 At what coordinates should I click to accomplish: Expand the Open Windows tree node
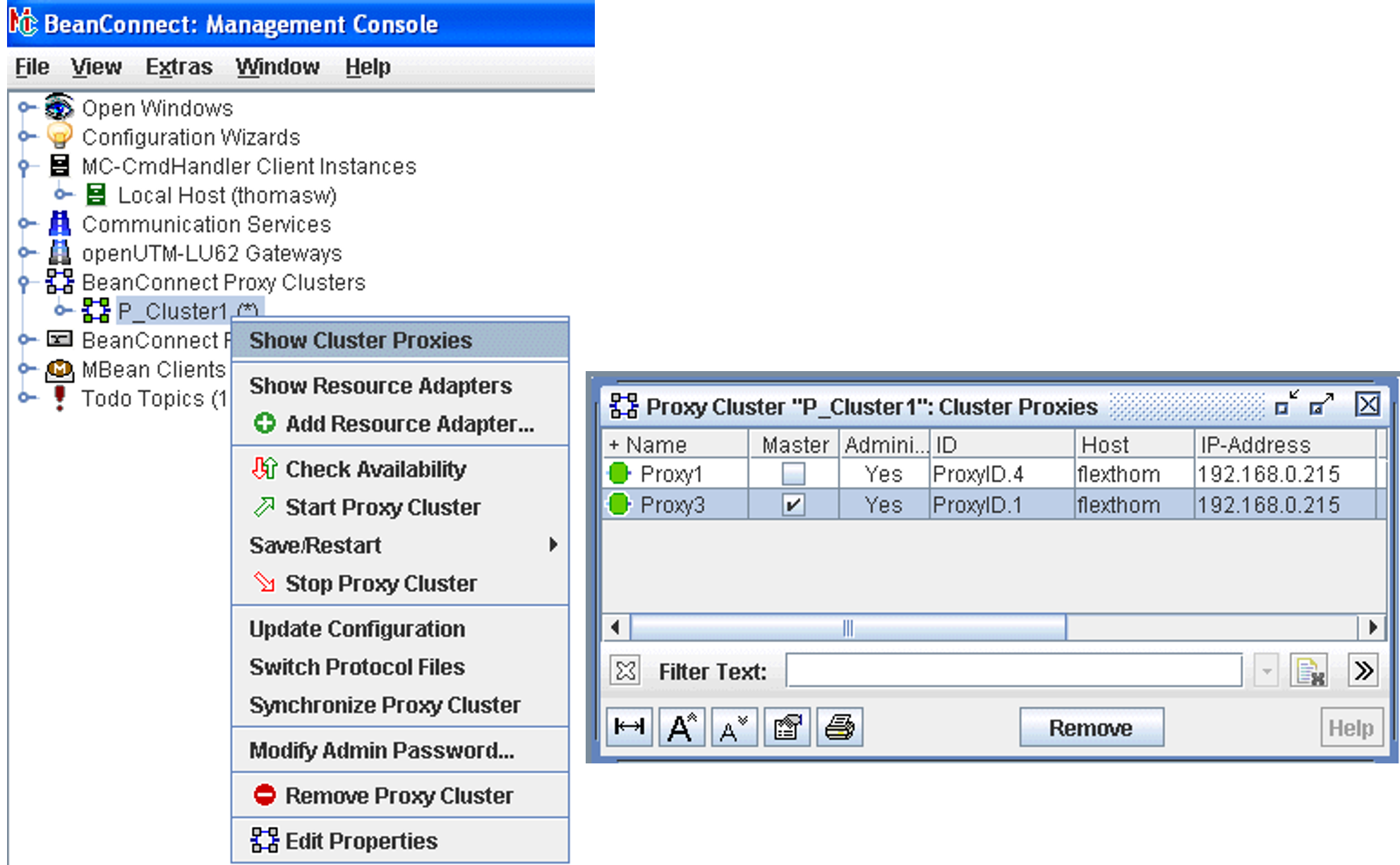26,107
